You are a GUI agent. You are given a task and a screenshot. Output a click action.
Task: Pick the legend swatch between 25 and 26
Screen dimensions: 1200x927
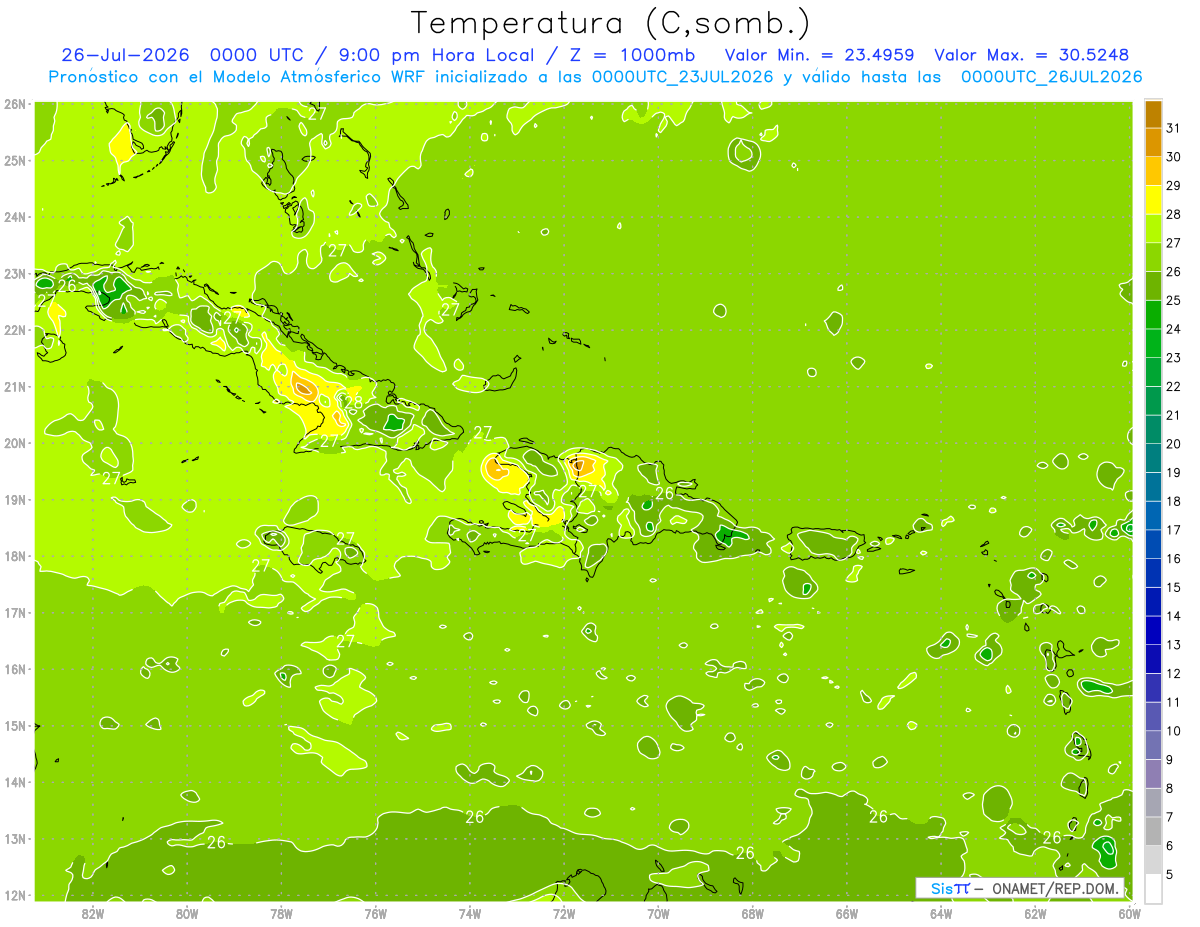1153,286
